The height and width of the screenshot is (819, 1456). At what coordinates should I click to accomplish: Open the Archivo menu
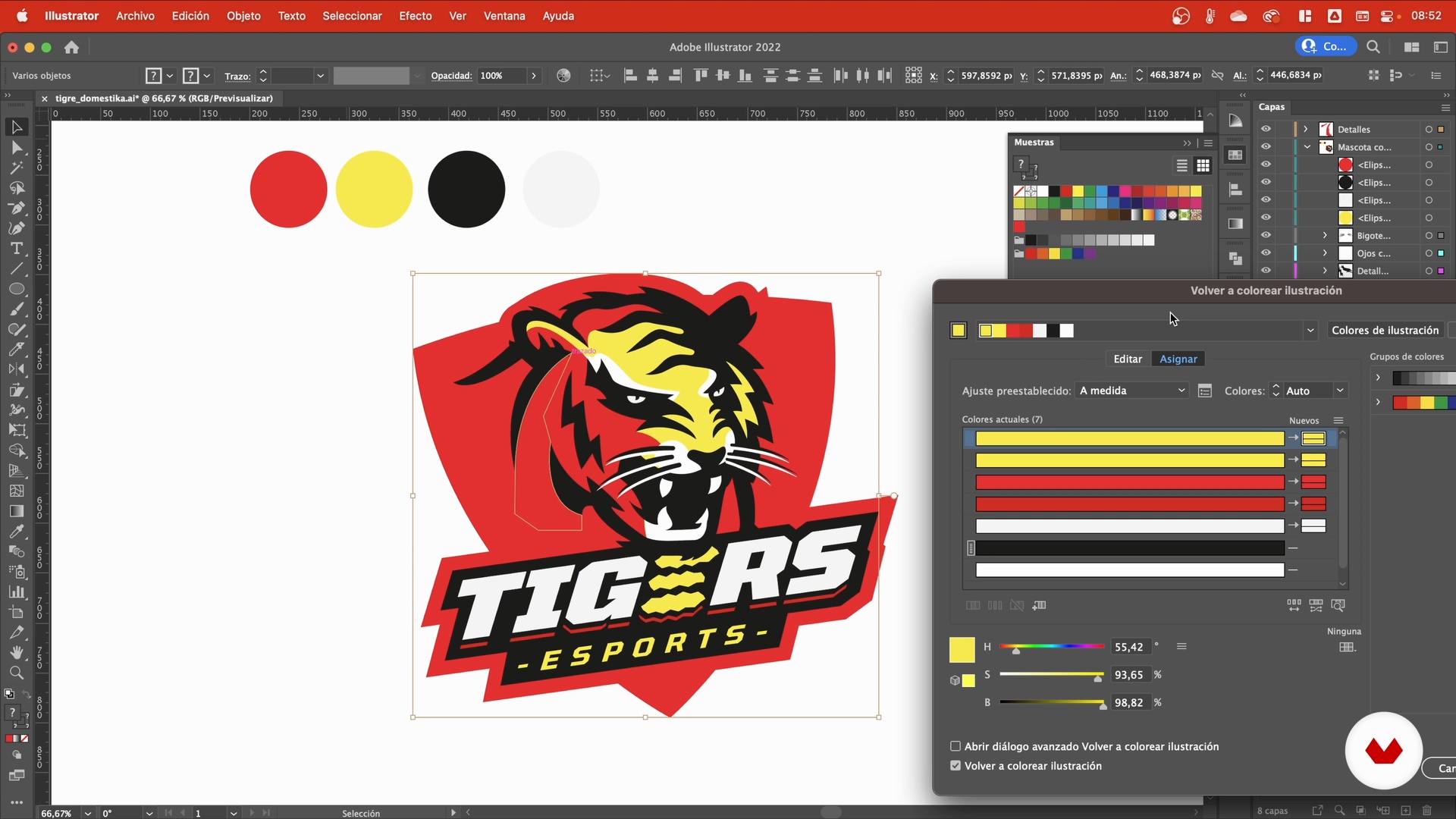click(135, 16)
